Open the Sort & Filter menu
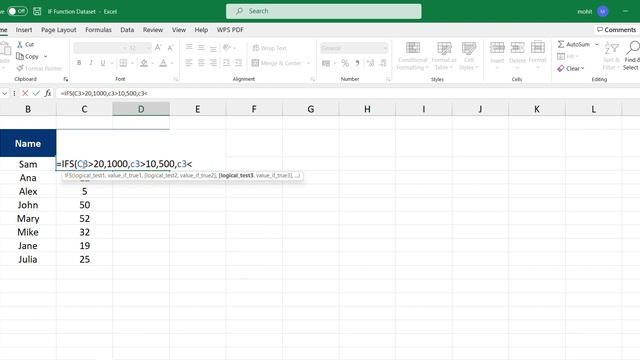This screenshot has height=360, width=640. 611,56
